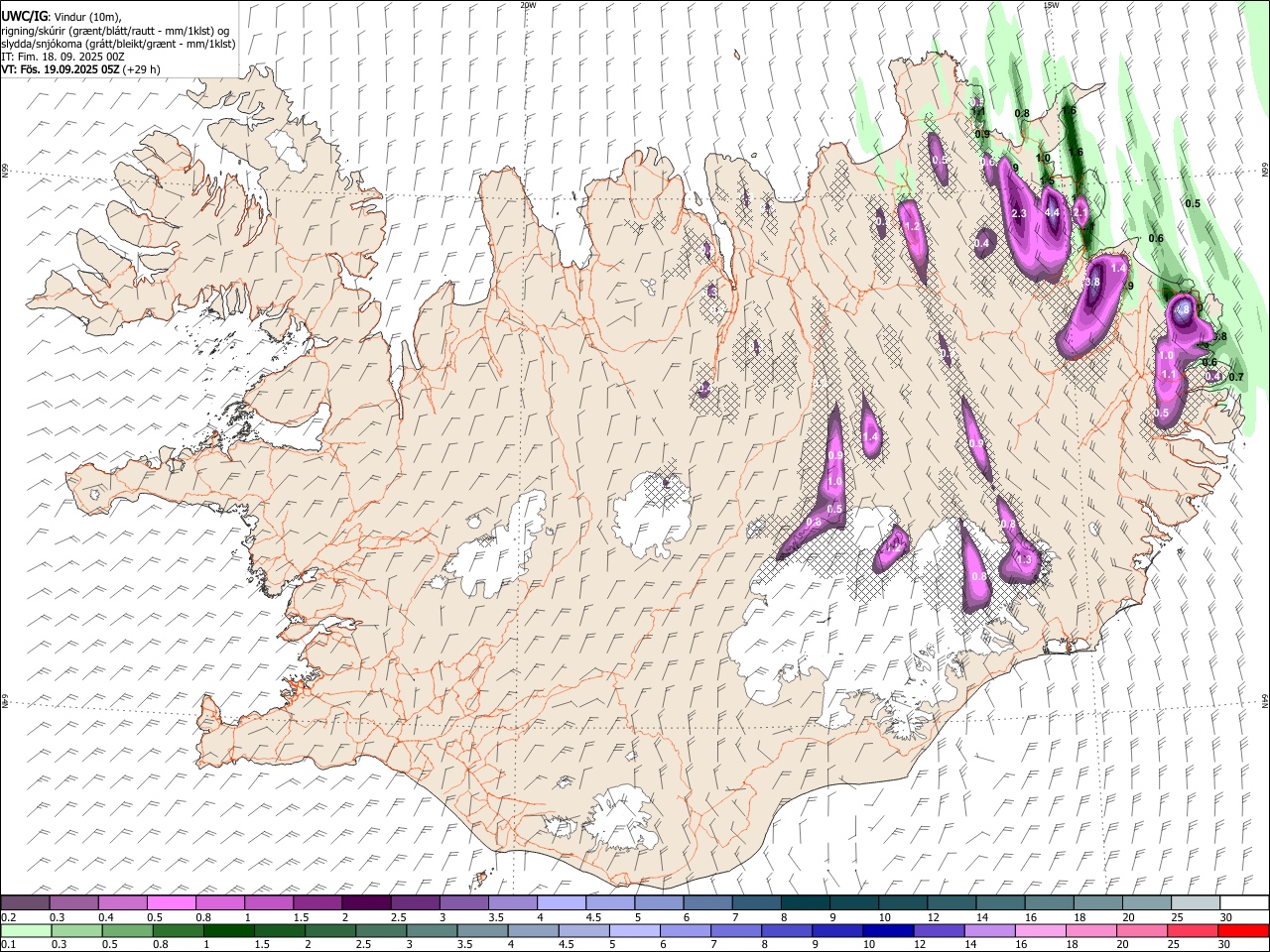Select the darkest purple swatch labeled 2

pos(366,903)
